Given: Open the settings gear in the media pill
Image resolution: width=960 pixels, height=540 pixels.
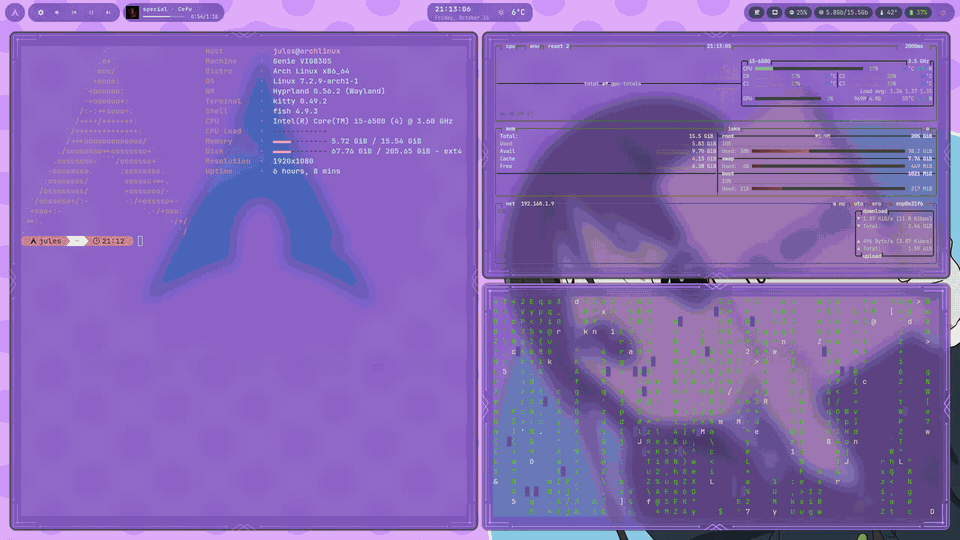Looking at the screenshot, I should point(40,12).
